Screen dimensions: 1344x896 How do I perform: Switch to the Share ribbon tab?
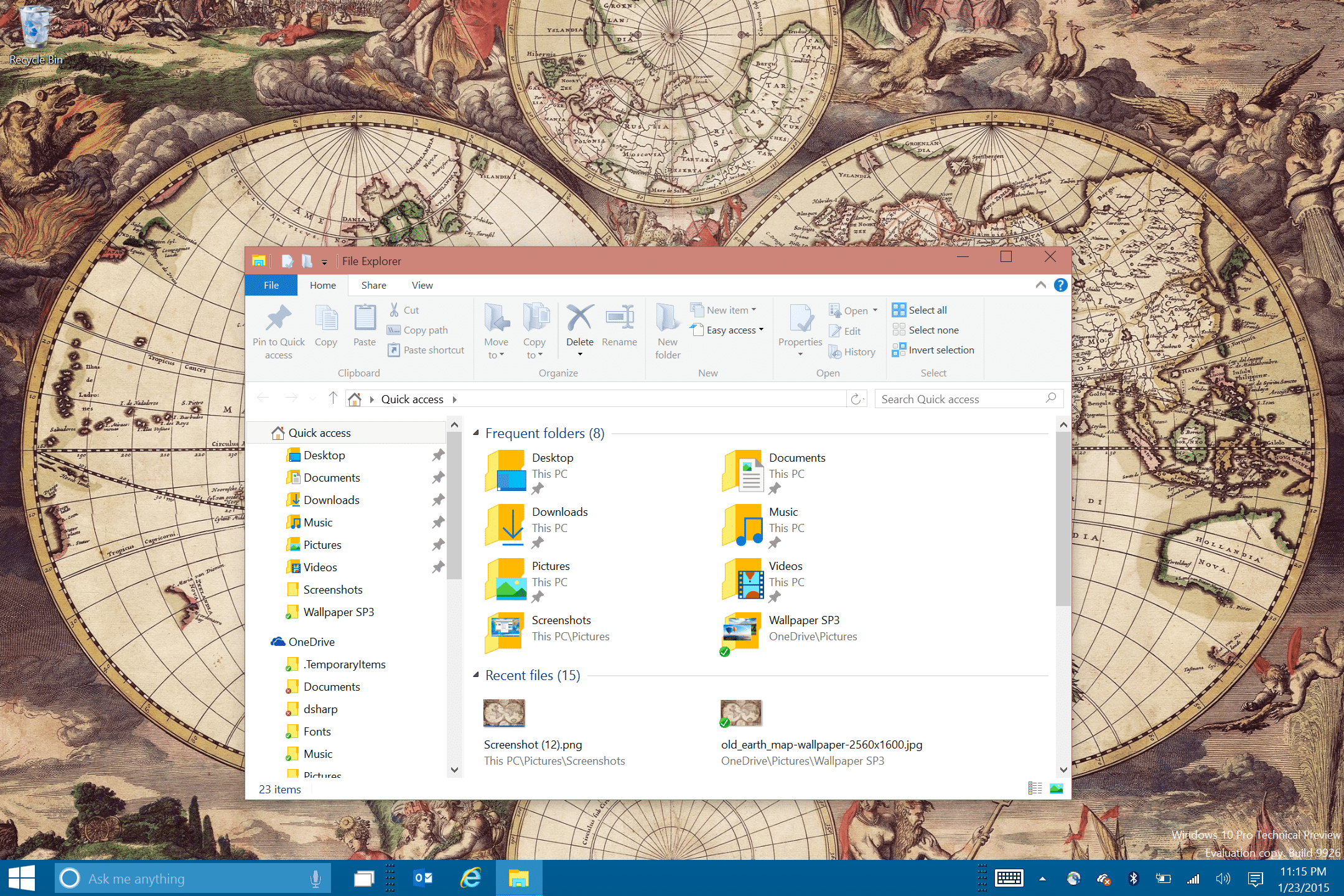pyautogui.click(x=374, y=285)
